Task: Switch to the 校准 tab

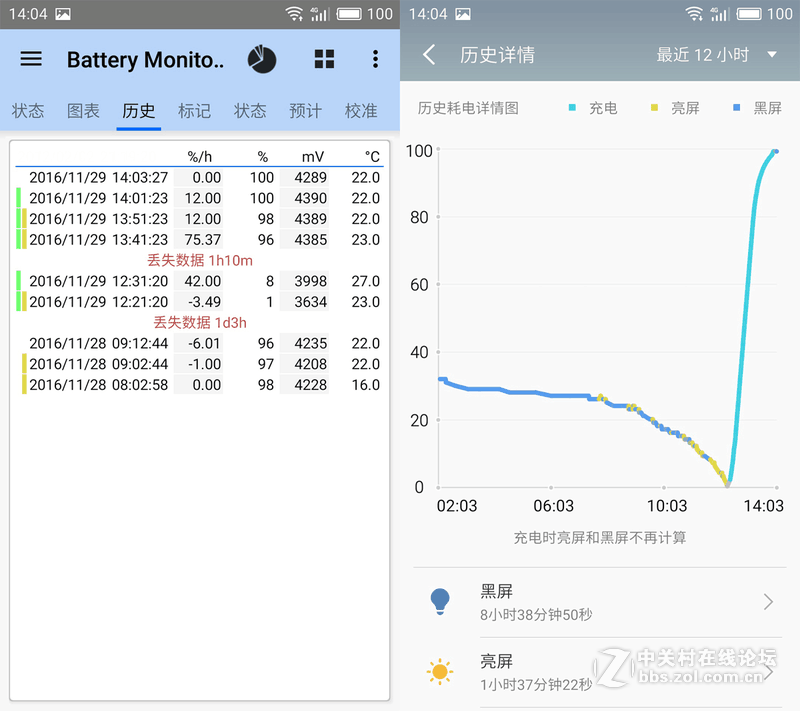Action: tap(361, 111)
